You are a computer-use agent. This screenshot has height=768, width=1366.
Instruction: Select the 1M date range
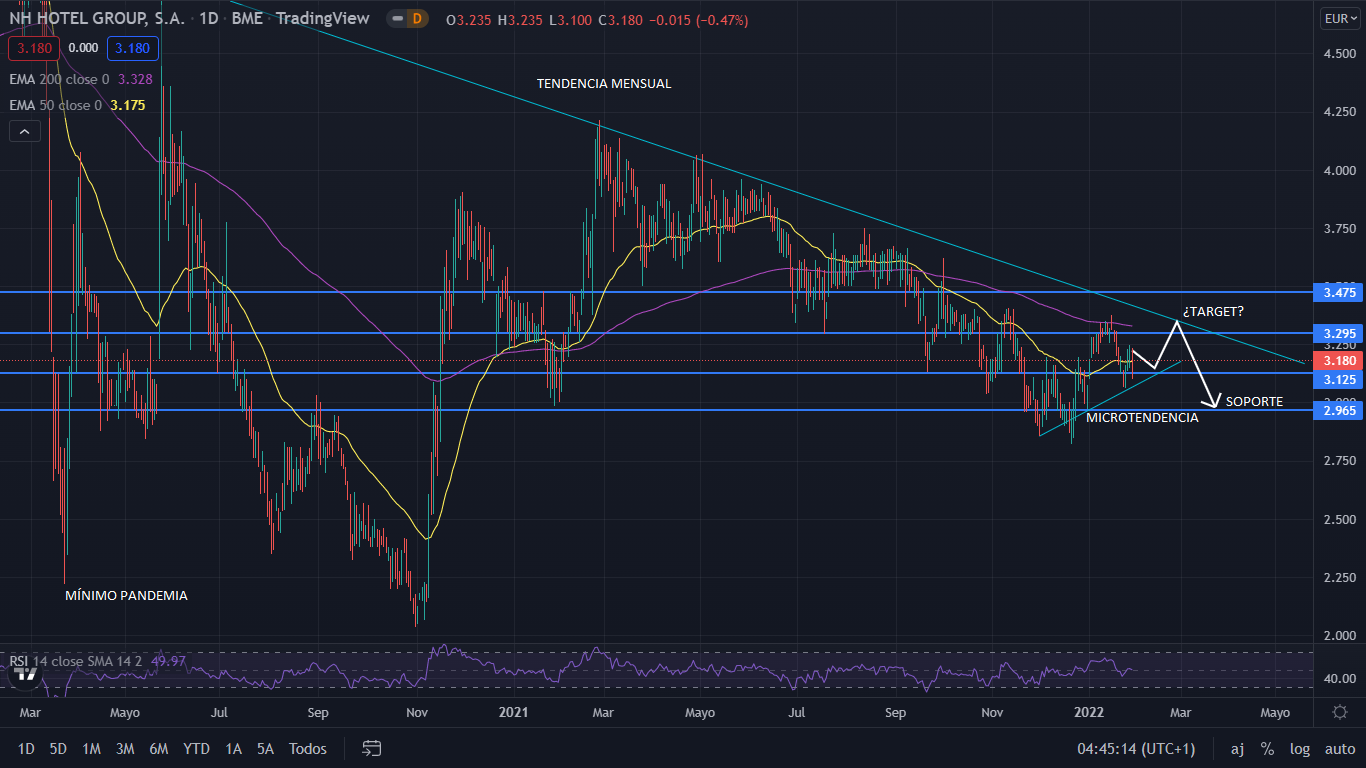(91, 748)
